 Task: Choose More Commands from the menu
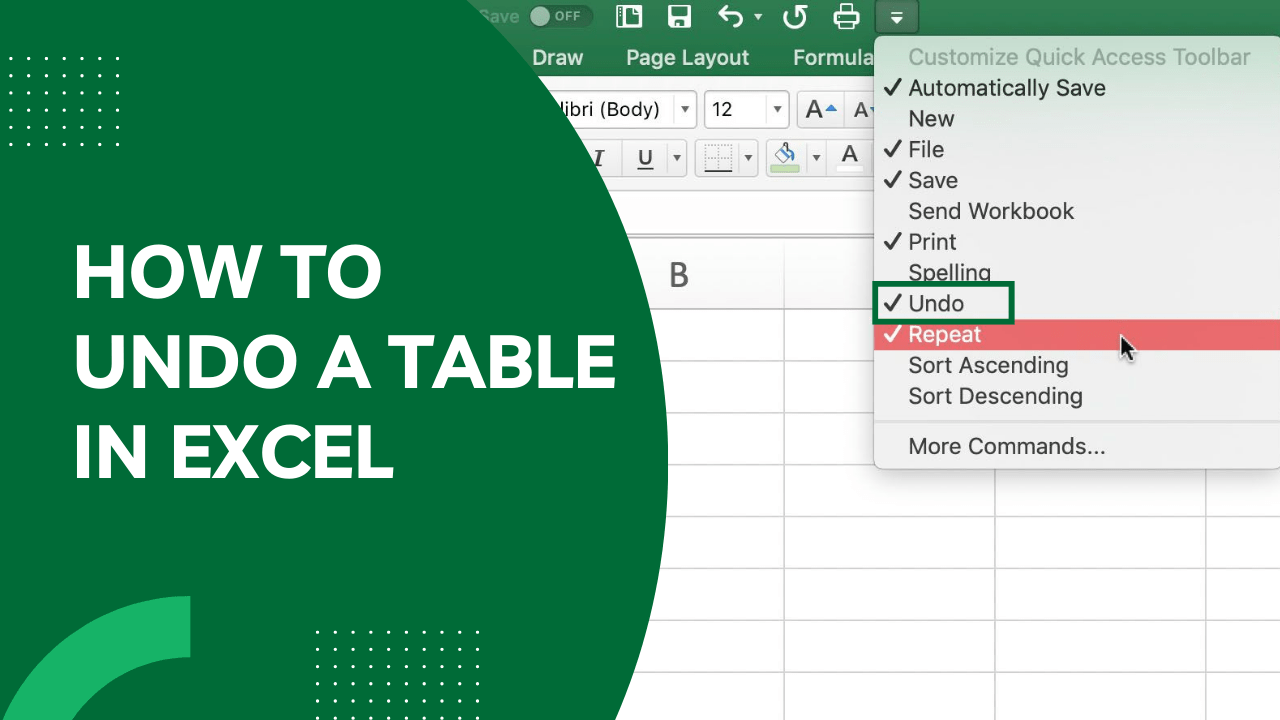(x=1006, y=446)
